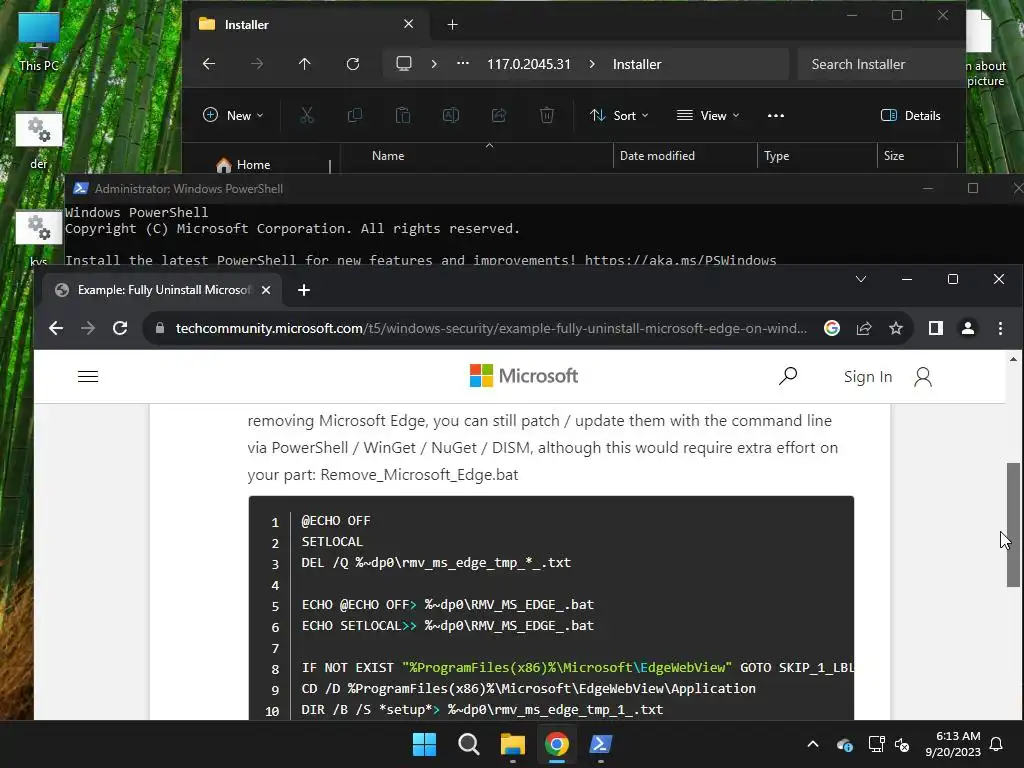
Task: Open the See more ellipsis in Explorer toolbar
Action: pyautogui.click(x=776, y=116)
